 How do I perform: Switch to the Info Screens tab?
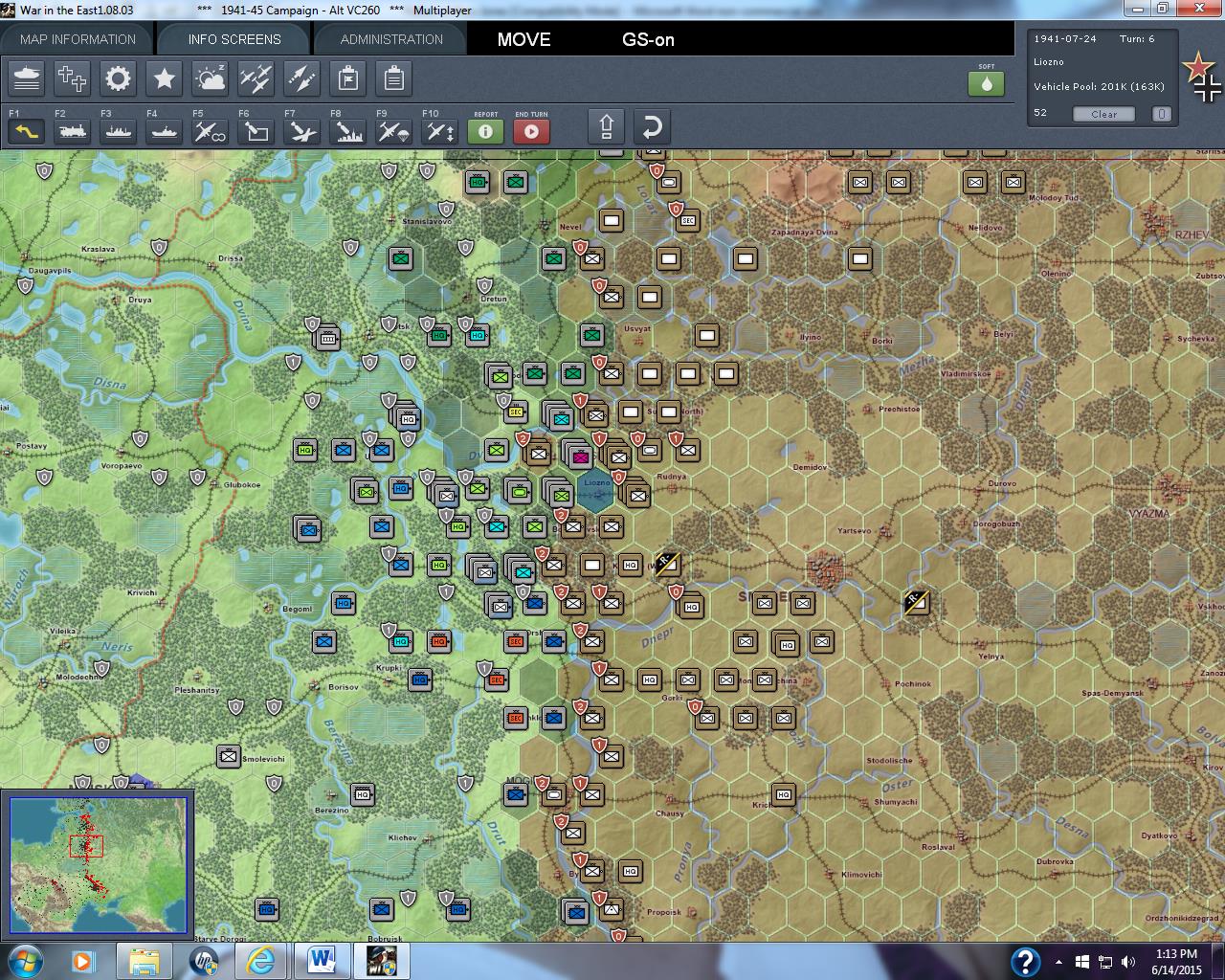(x=234, y=39)
